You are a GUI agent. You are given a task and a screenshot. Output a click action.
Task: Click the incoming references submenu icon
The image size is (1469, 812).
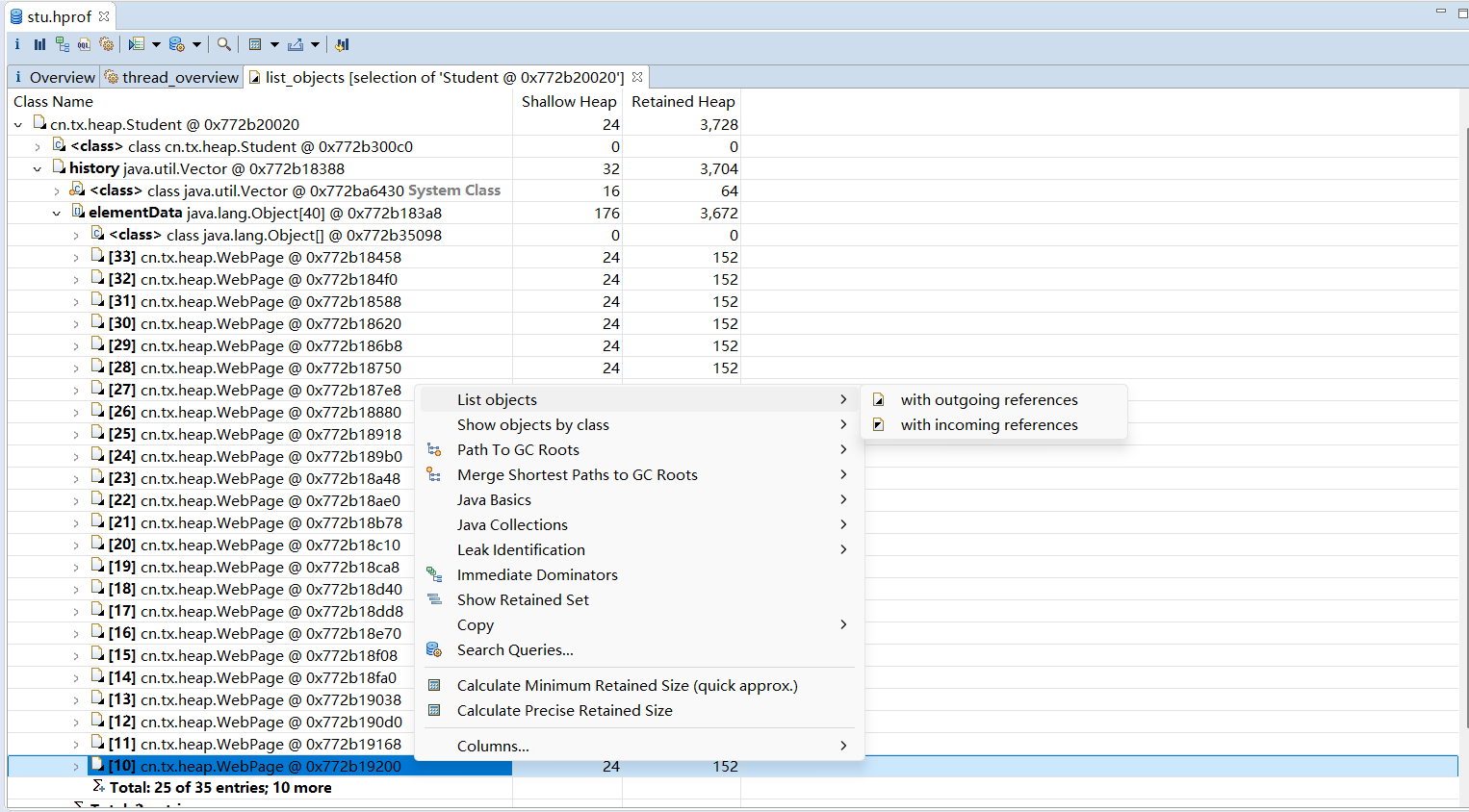tap(878, 424)
